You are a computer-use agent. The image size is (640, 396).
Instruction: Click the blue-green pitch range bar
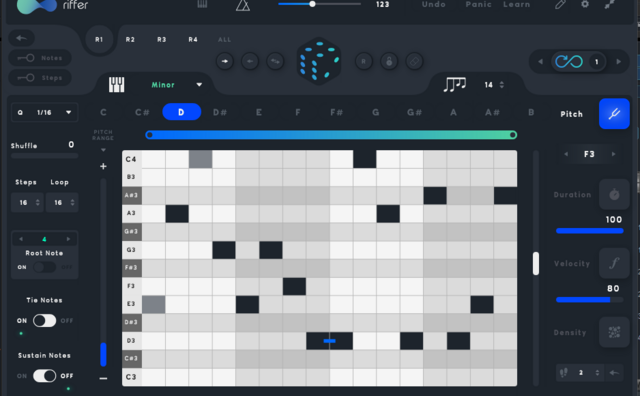(331, 135)
